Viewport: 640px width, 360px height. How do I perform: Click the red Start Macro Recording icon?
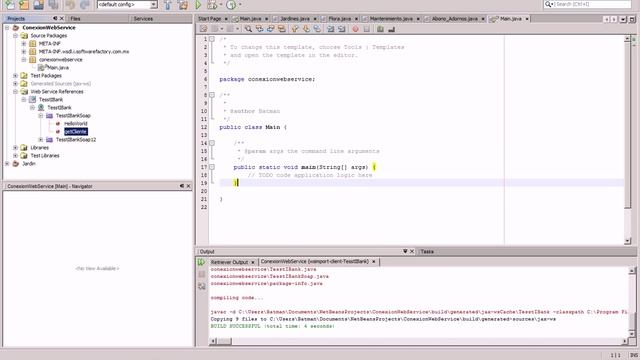coord(355,29)
